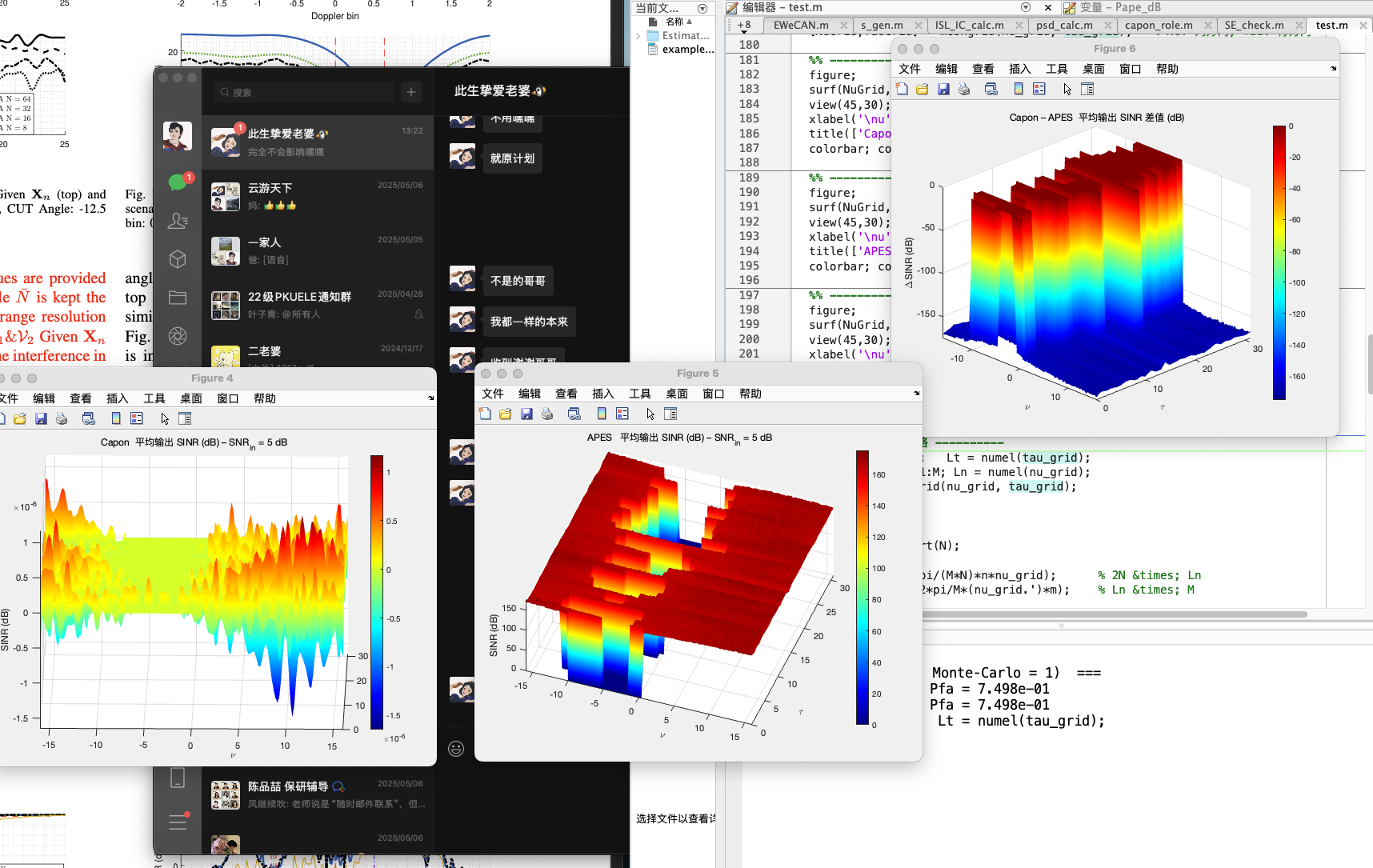The width and height of the screenshot is (1373, 868).
Task: Open 窗口 menu in Figure 4
Action: tap(228, 398)
